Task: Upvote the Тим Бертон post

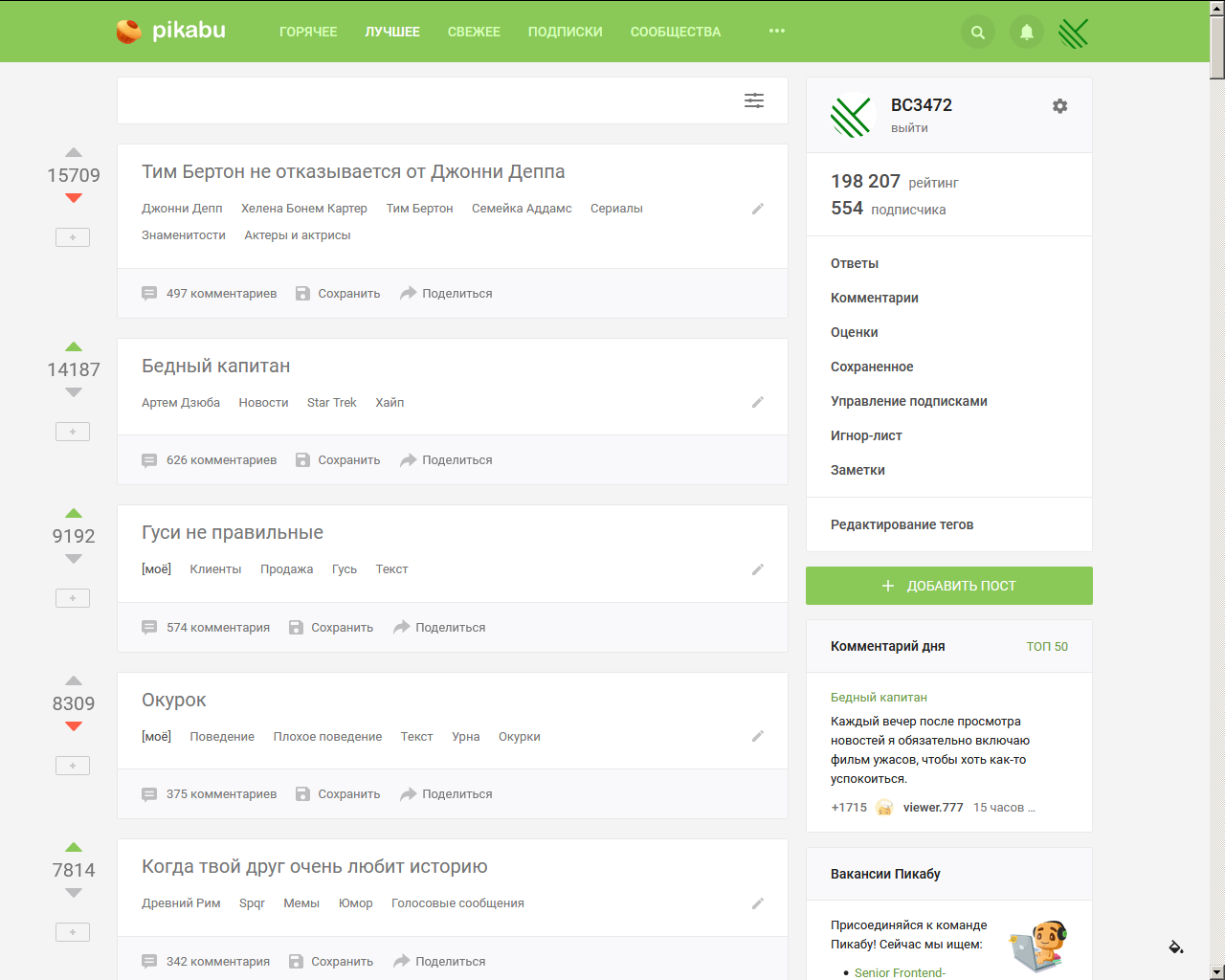Action: (74, 153)
